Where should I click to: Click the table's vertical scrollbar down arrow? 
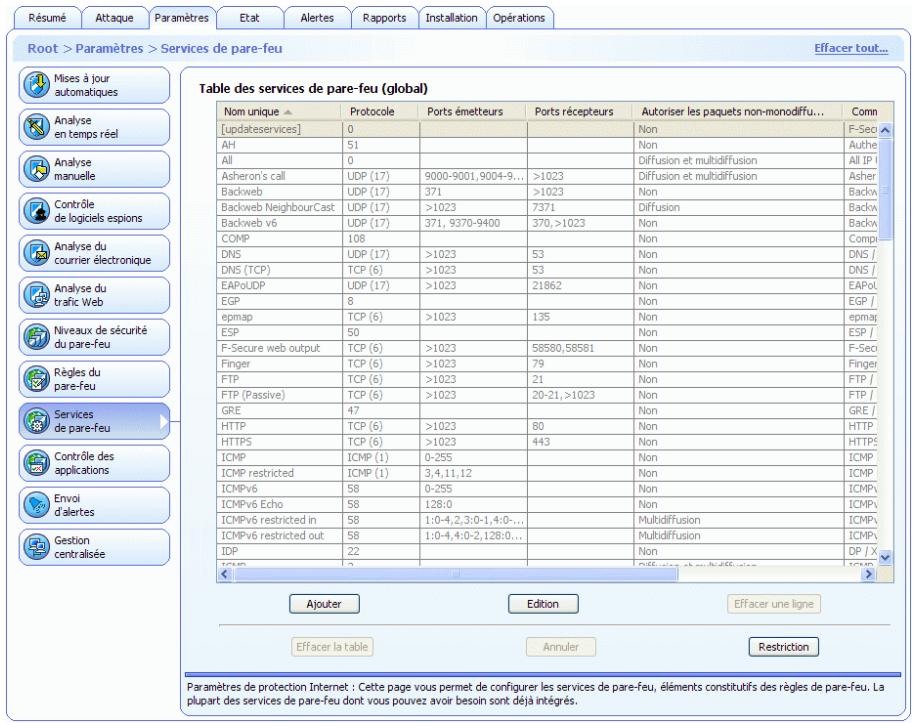point(885,557)
